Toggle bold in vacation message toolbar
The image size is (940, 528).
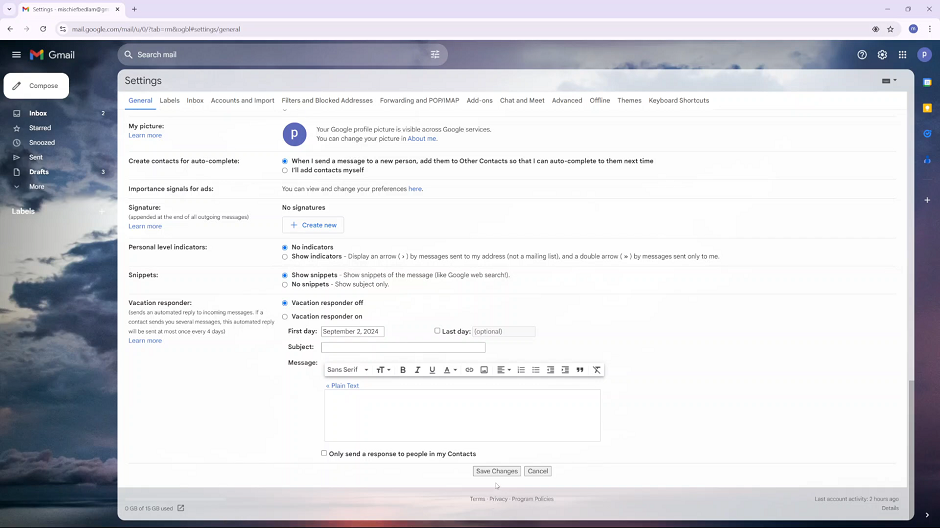pos(403,370)
